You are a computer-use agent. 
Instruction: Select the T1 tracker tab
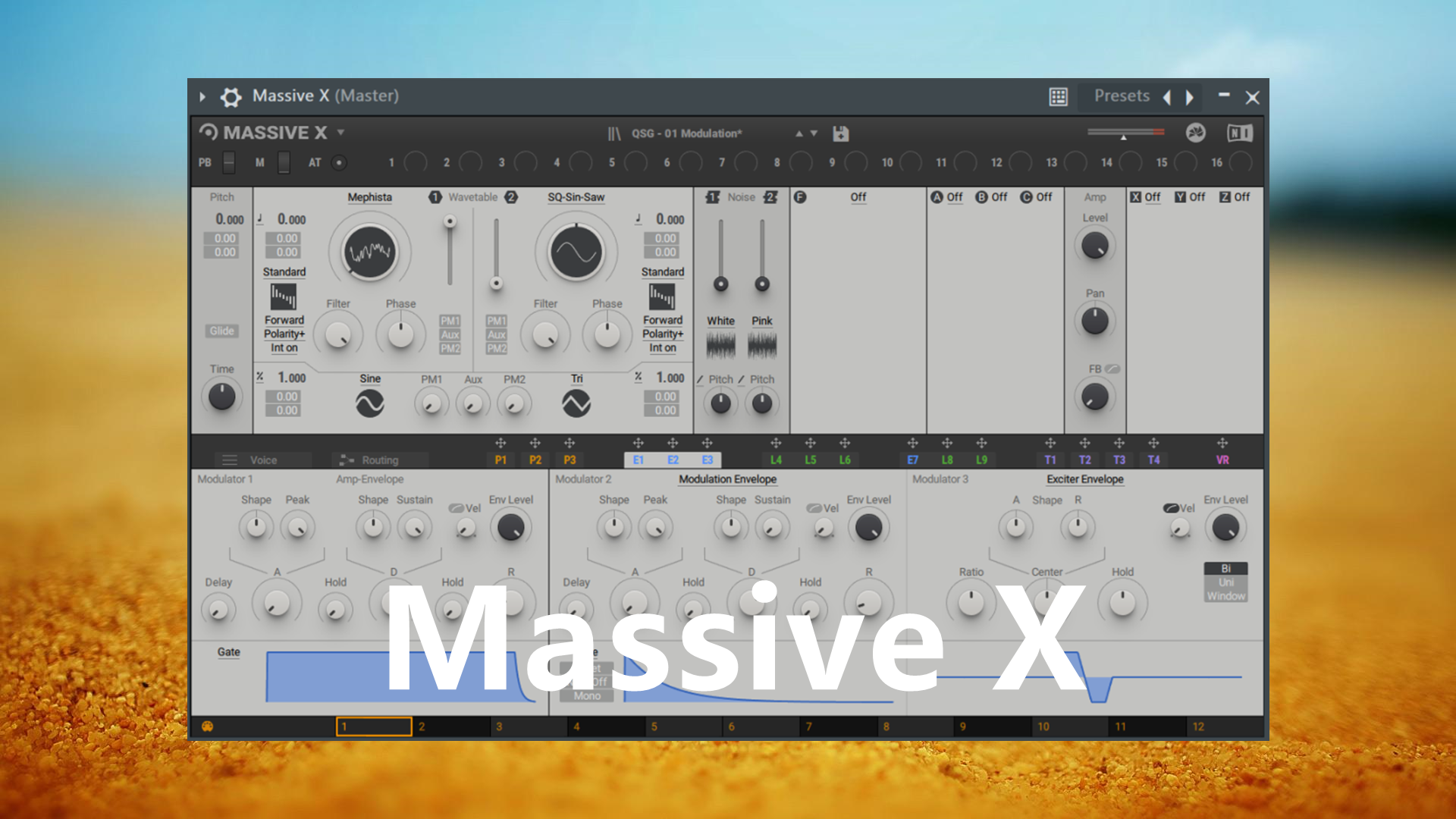click(x=1050, y=460)
